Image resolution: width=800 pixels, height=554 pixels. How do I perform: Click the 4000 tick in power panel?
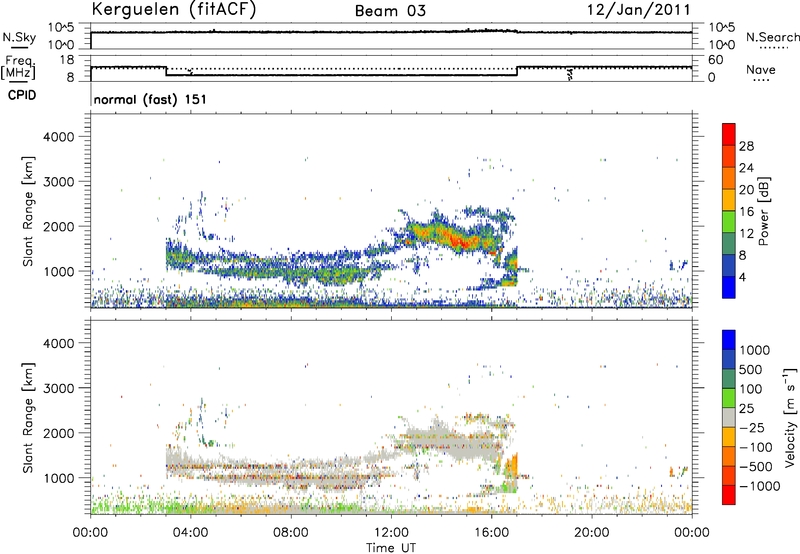(58, 137)
